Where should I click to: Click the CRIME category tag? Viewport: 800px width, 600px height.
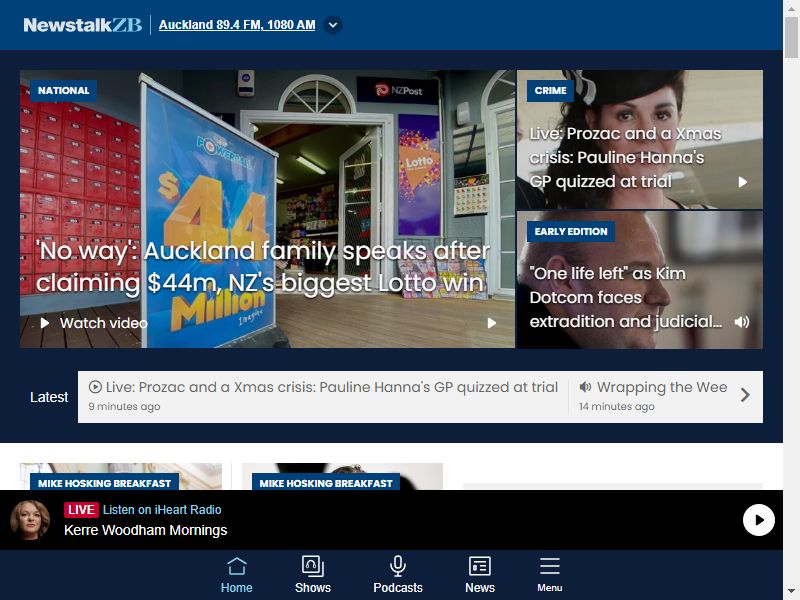click(x=550, y=91)
